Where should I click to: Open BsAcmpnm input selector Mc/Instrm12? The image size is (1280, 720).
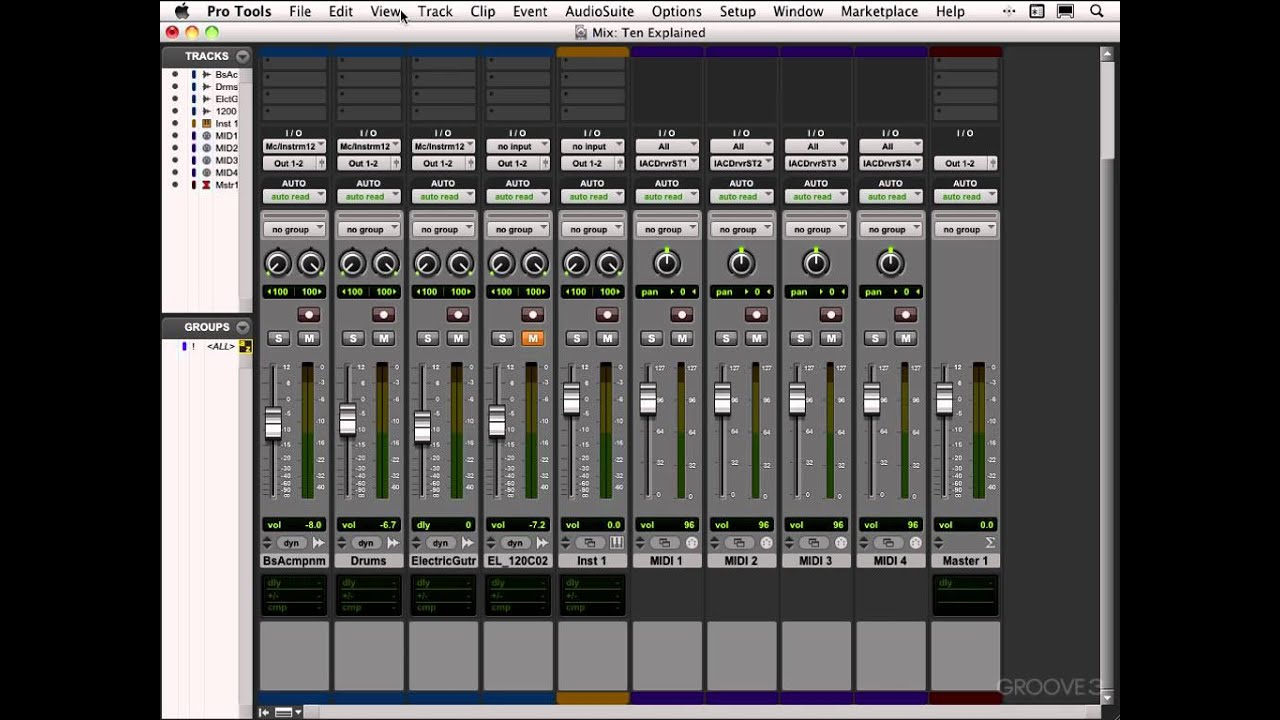pyautogui.click(x=294, y=146)
